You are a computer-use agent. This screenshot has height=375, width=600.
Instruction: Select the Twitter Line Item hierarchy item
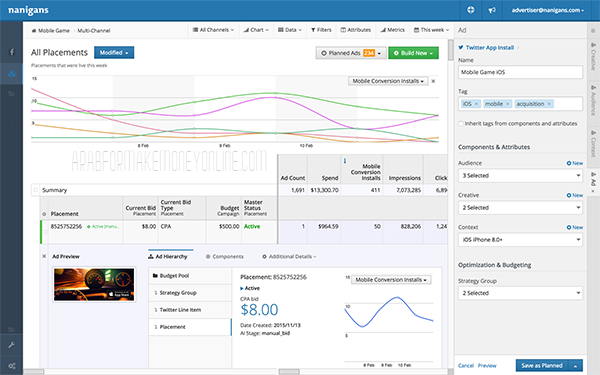(x=190, y=310)
